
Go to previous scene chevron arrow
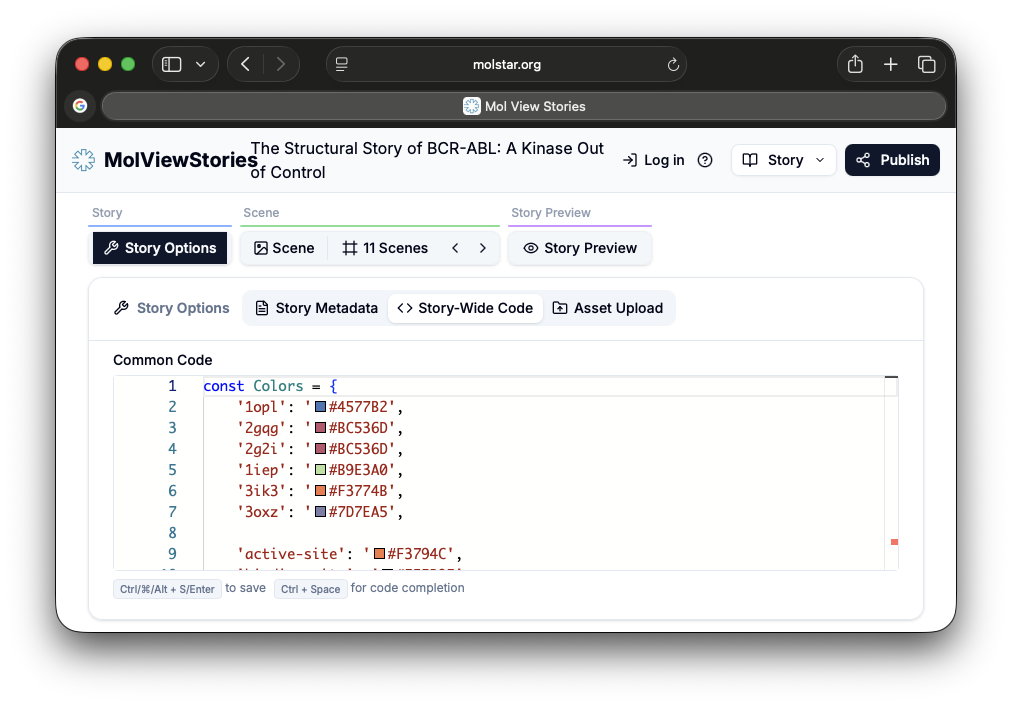click(455, 248)
